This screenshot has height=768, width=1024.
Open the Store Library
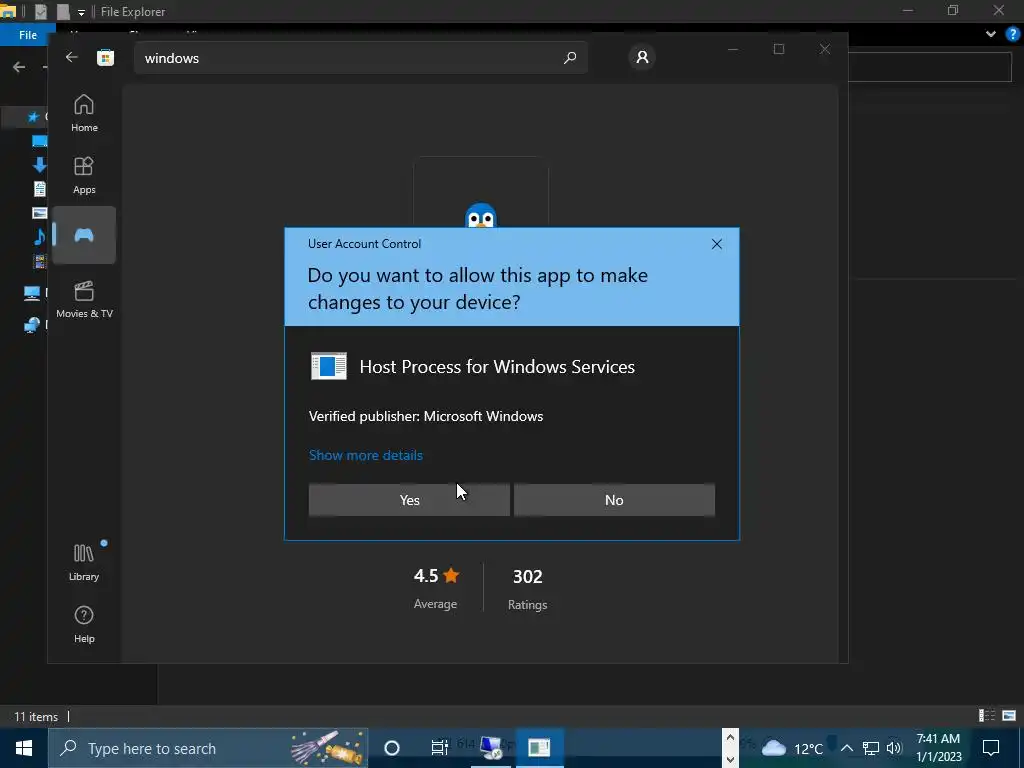coord(84,562)
